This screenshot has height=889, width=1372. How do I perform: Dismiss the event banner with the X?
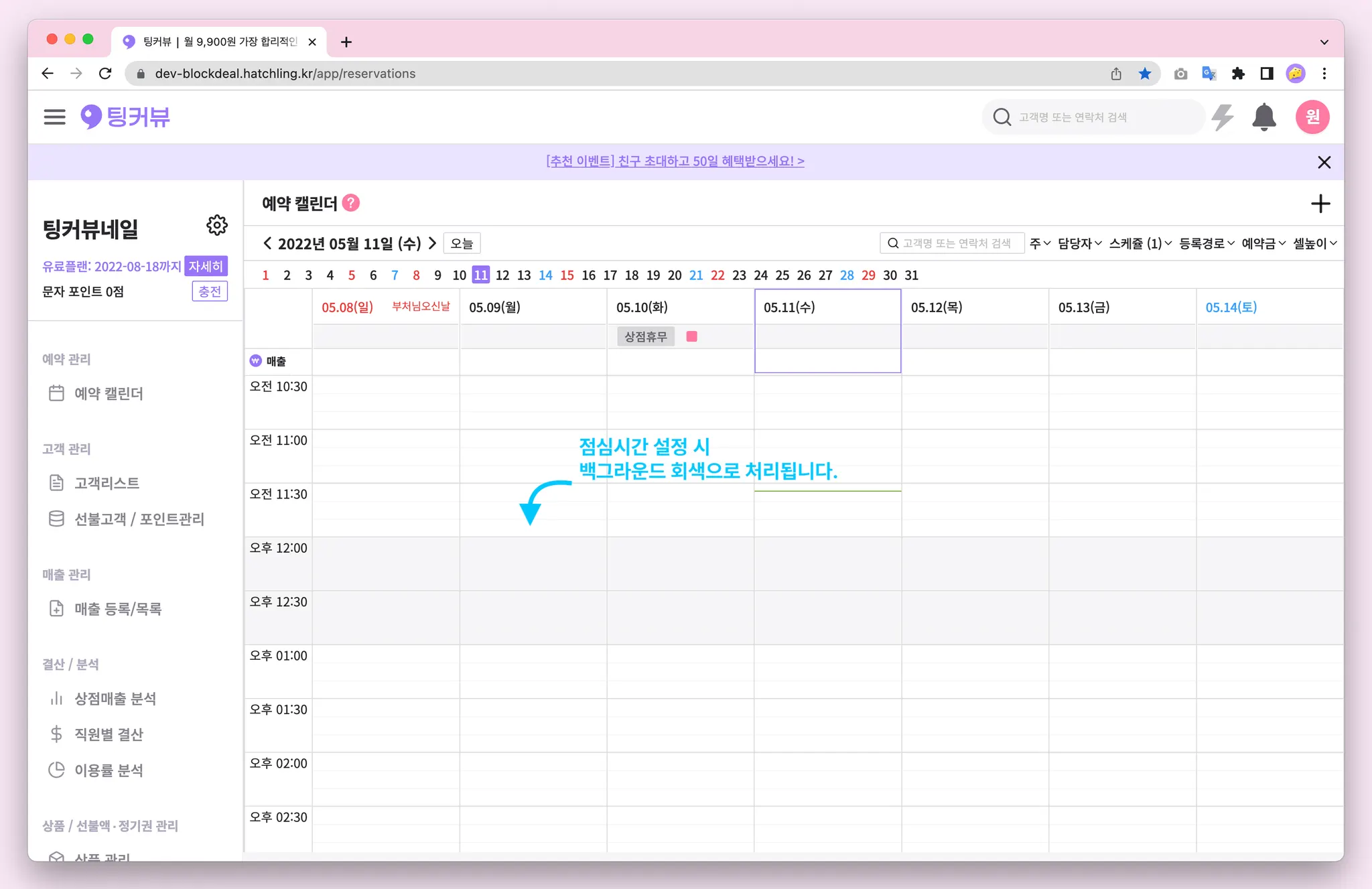click(x=1324, y=162)
